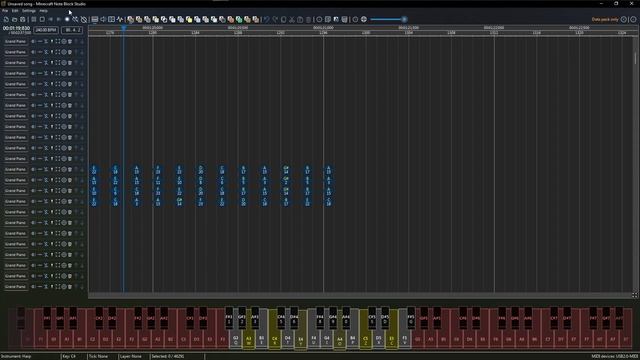640x360 pixels.
Task: Toggle the metronome icon in toolbar
Action: coord(84,19)
